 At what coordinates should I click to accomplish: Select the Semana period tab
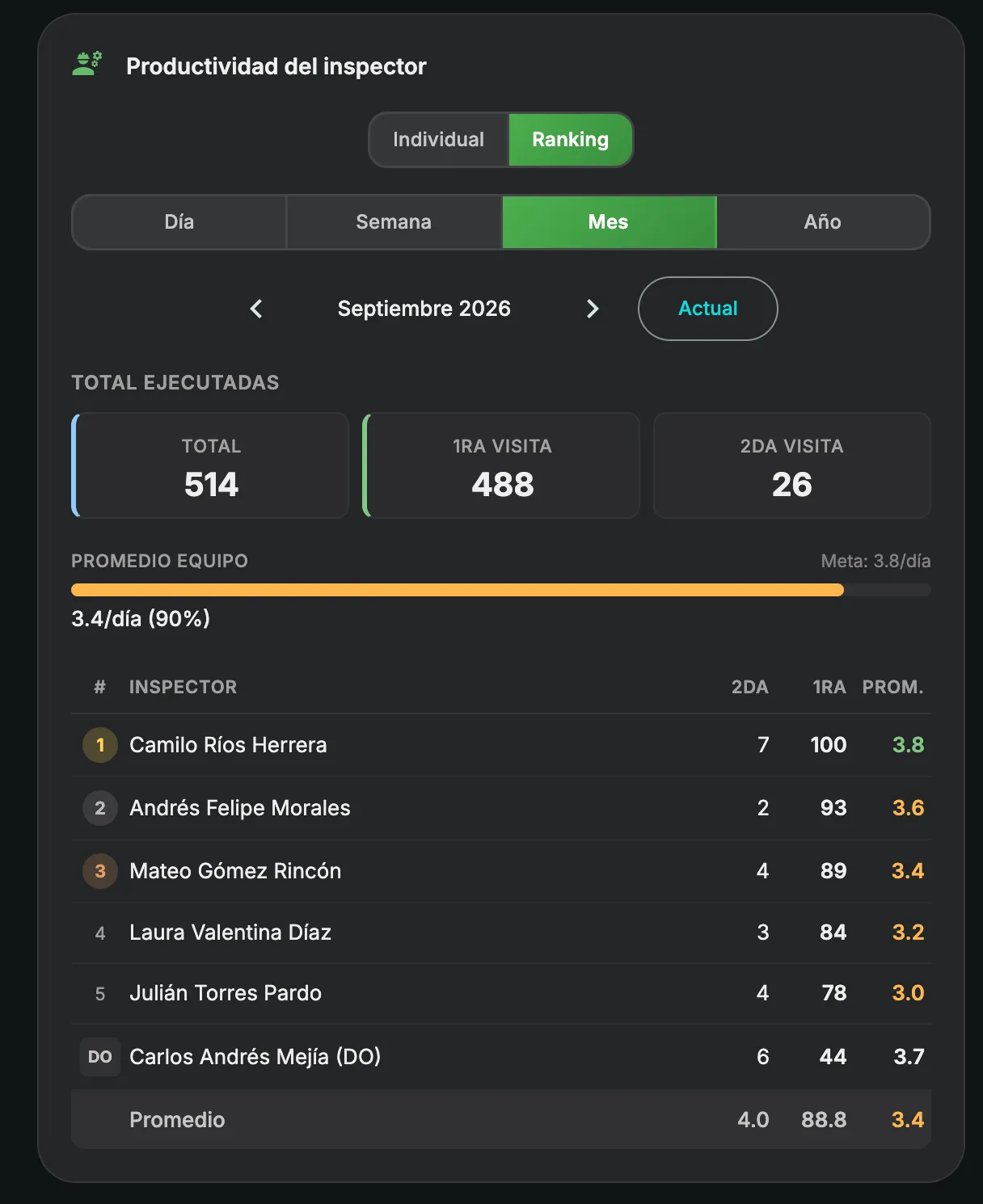(394, 222)
